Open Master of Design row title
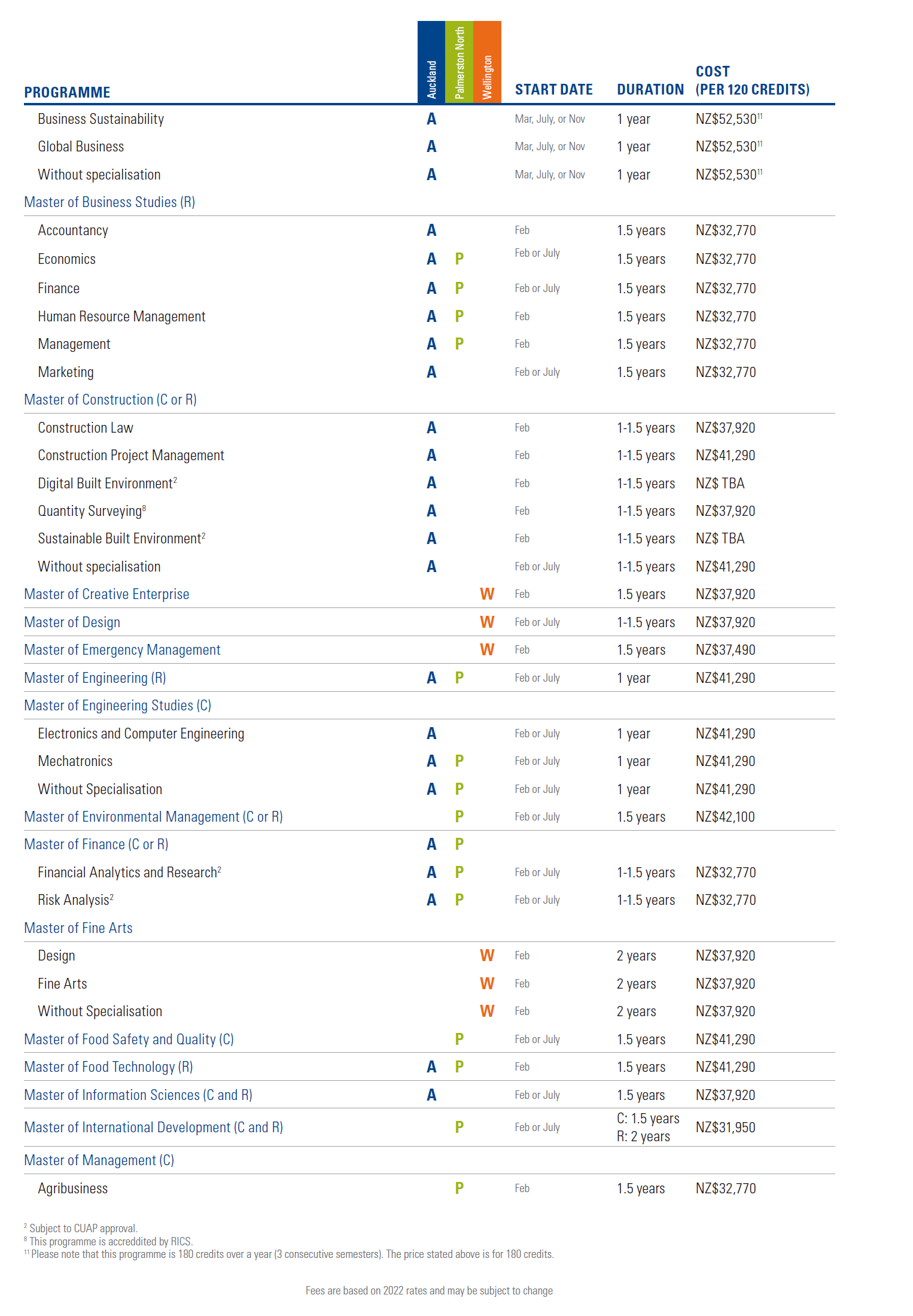Screen dimensions: 913x1316 72,622
